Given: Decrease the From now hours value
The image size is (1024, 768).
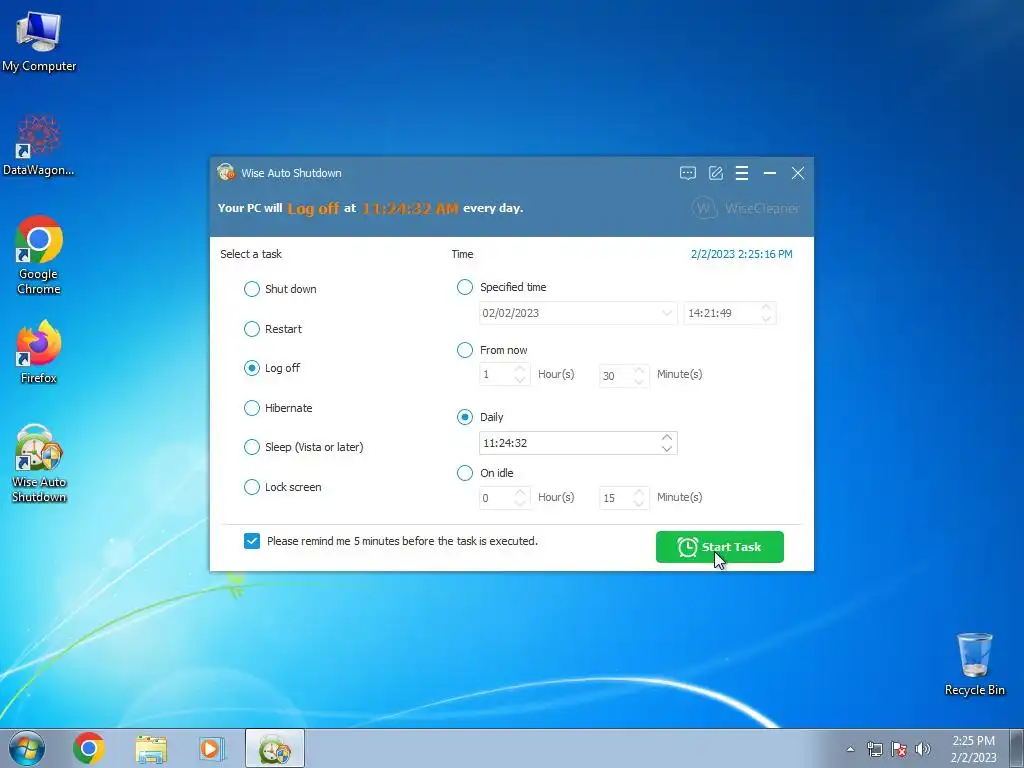Looking at the screenshot, I should pyautogui.click(x=520, y=380).
